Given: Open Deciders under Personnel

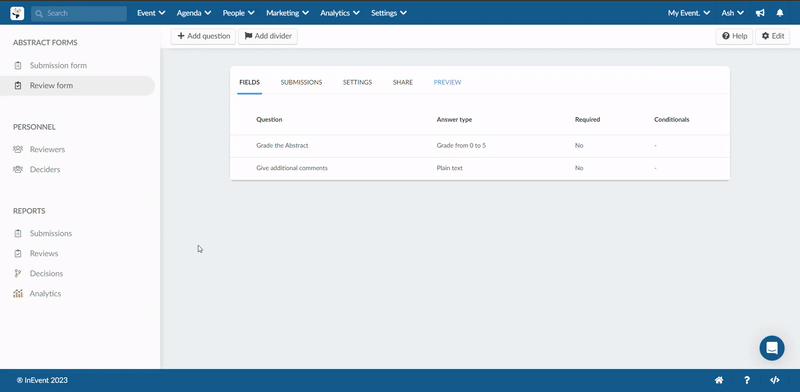Looking at the screenshot, I should [45, 169].
